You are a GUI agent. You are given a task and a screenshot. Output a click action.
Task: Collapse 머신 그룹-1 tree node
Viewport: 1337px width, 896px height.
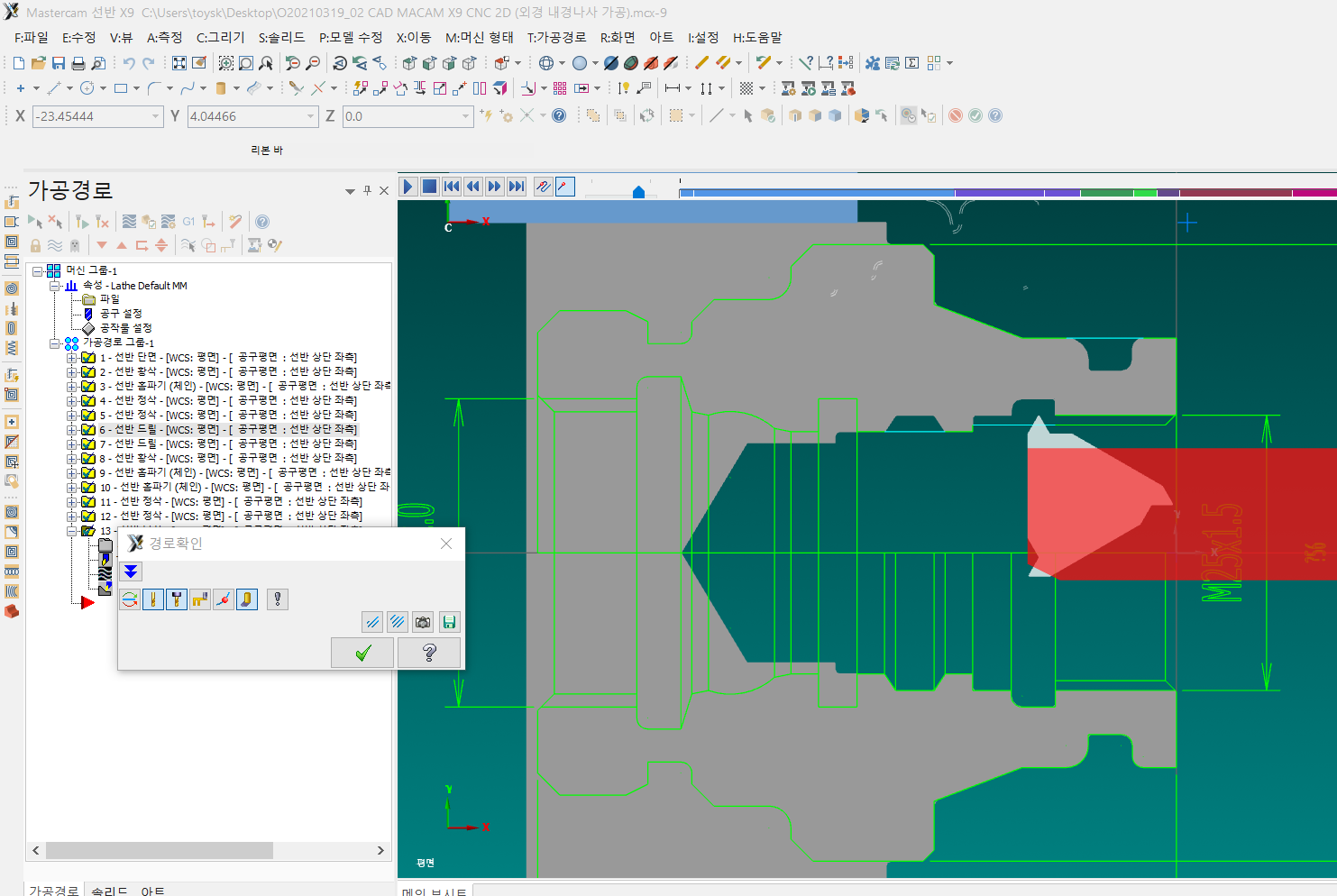[38, 270]
